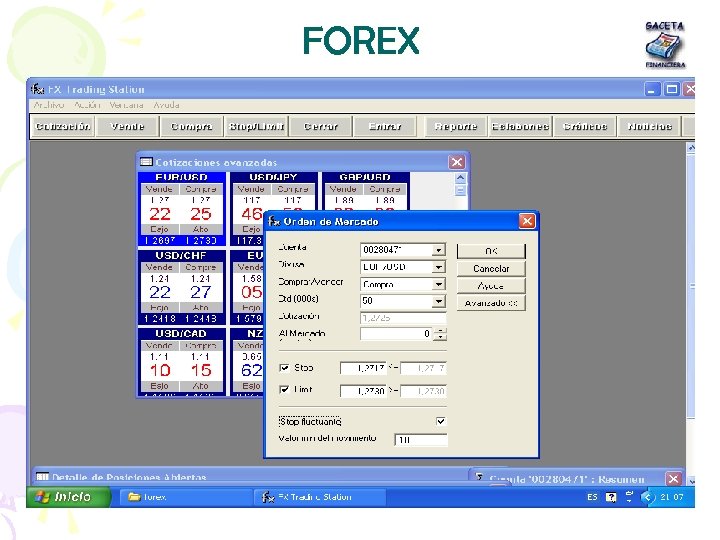Click the Cerrar toolbar button
Viewport: 720px width, 540px height.
(321, 126)
